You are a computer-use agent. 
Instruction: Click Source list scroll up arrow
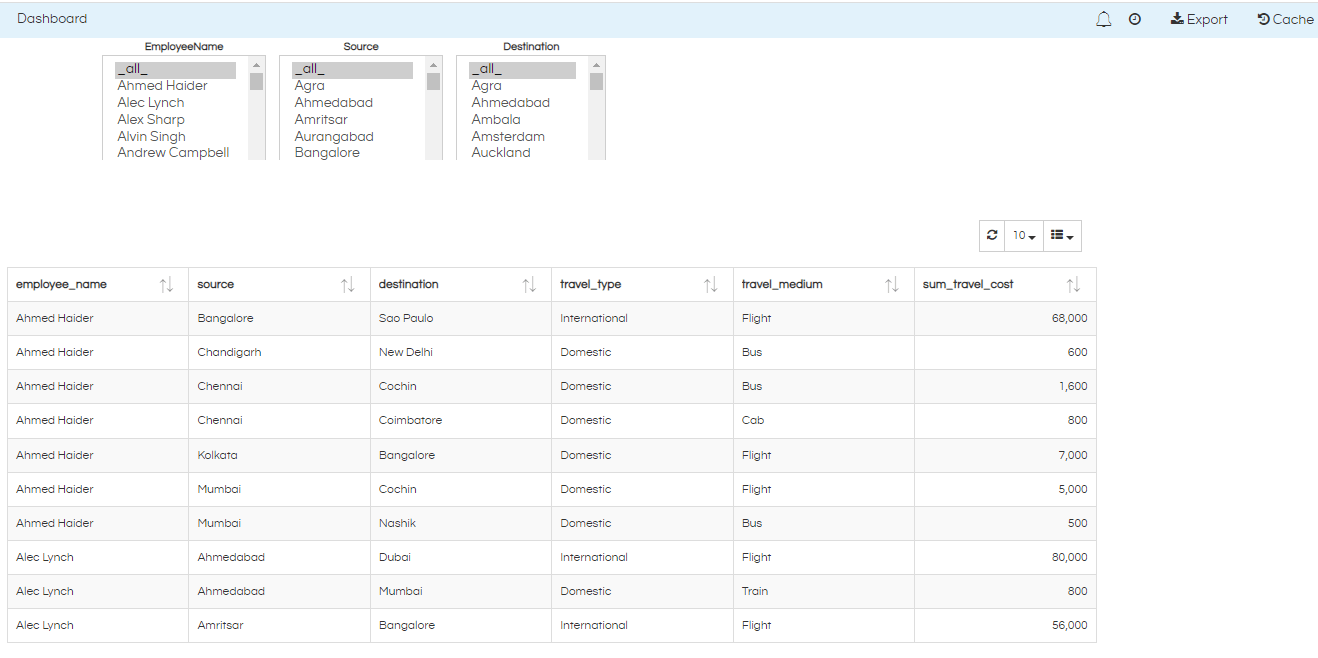(x=434, y=65)
